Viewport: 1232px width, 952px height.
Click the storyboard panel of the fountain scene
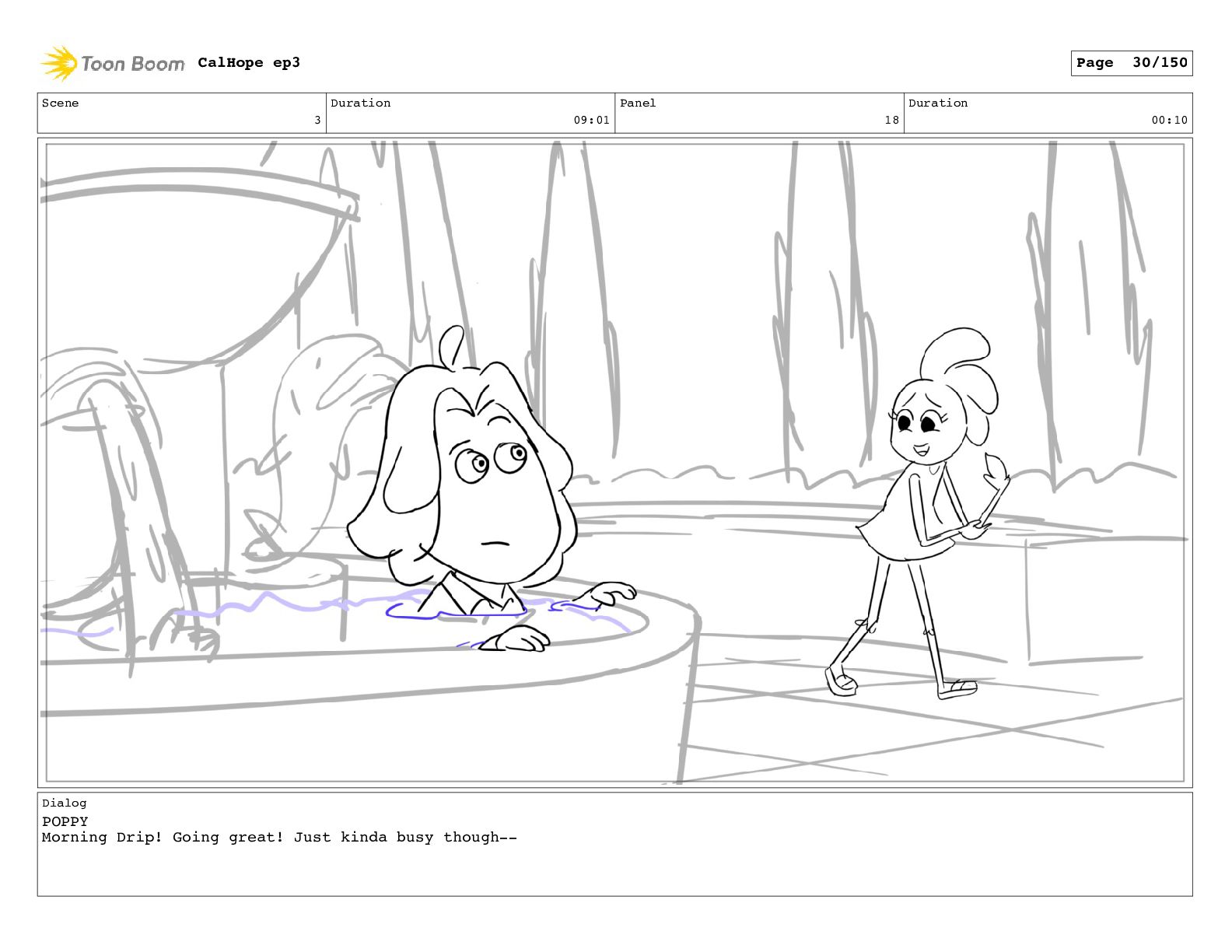tap(615, 463)
